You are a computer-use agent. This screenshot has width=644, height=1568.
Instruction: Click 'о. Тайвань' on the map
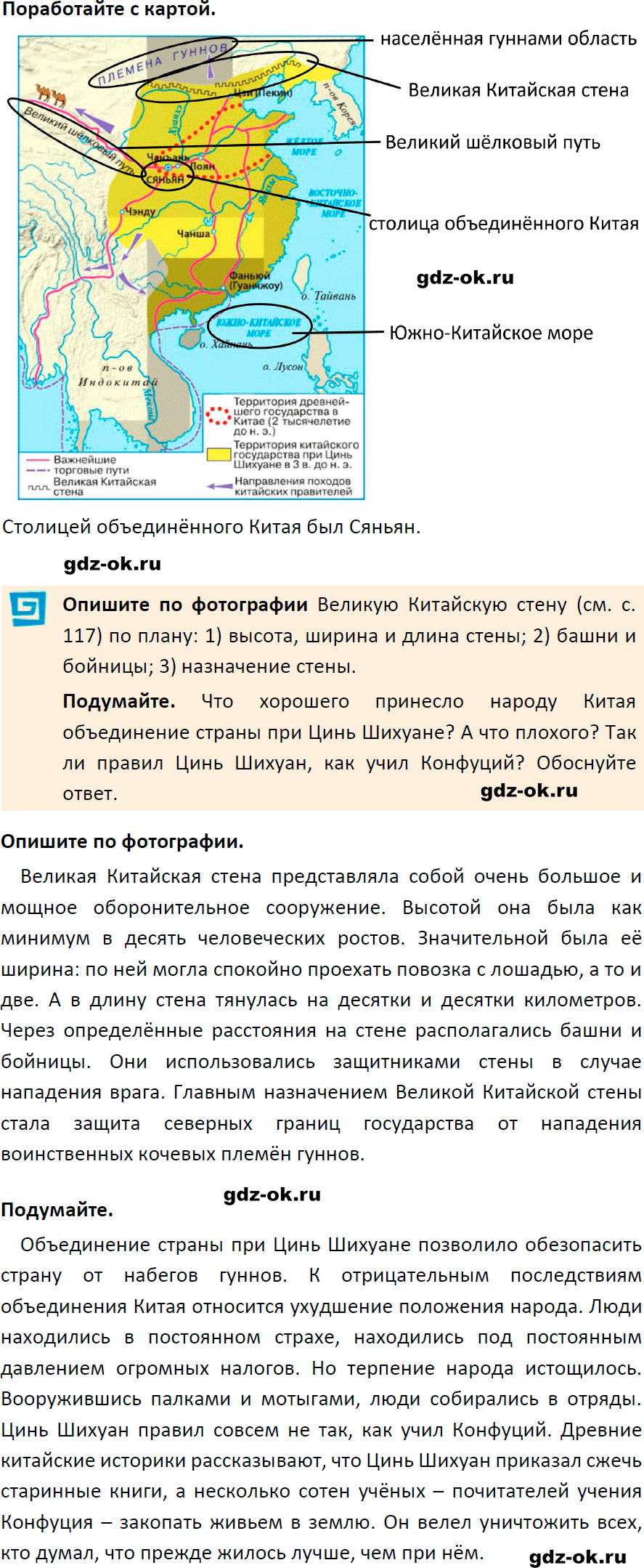coord(329,296)
